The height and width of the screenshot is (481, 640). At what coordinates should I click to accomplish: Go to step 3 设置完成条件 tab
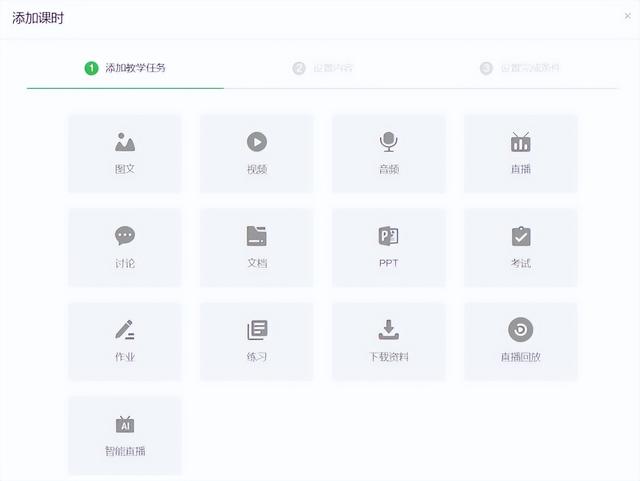519,68
